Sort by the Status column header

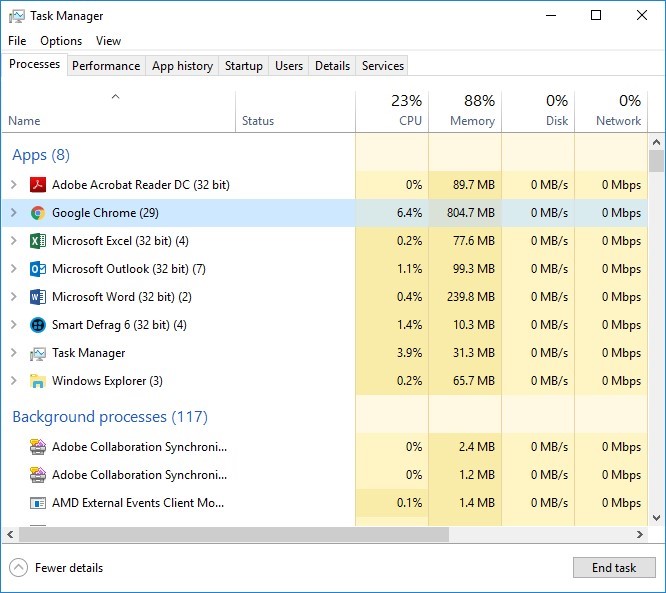coord(295,112)
